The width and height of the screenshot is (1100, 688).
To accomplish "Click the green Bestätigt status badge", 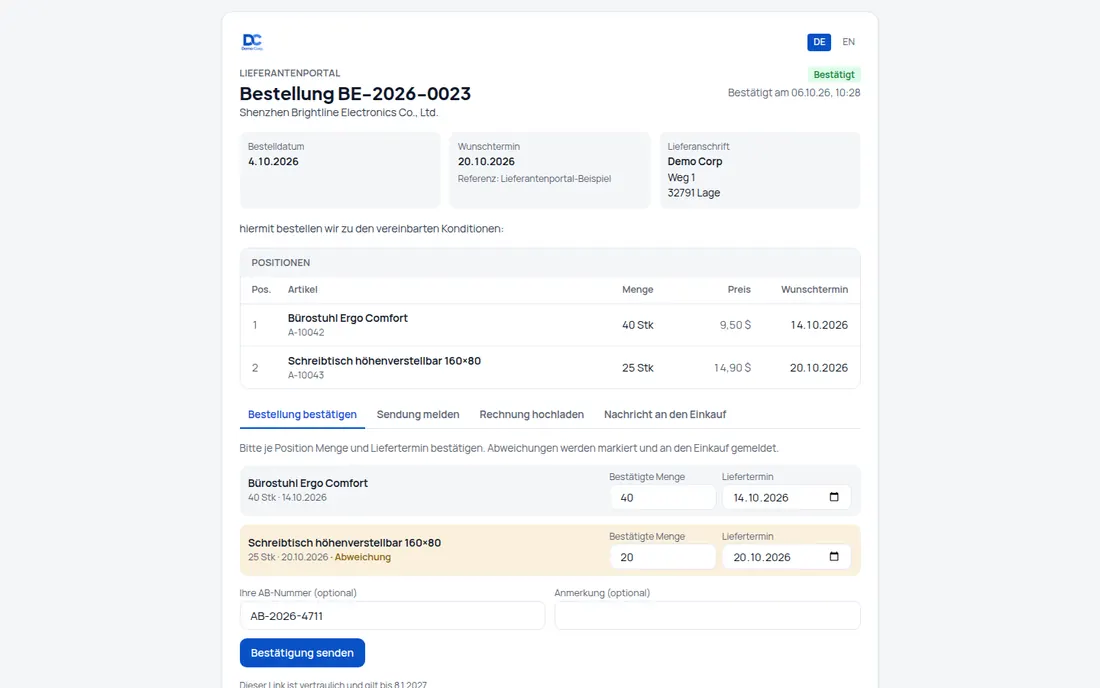I will coord(834,74).
